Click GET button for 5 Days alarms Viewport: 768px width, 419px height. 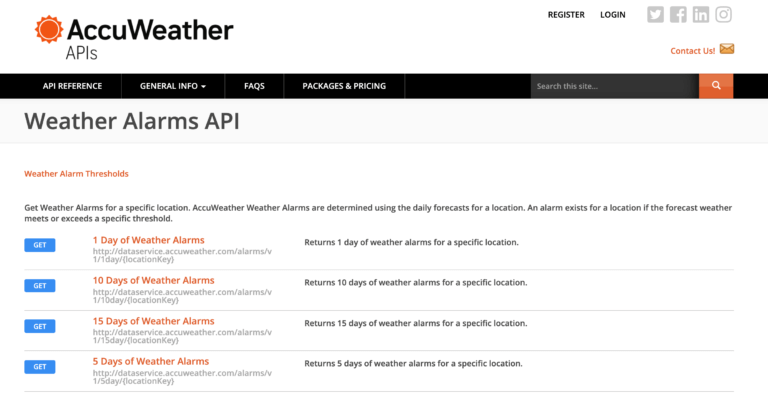point(40,367)
